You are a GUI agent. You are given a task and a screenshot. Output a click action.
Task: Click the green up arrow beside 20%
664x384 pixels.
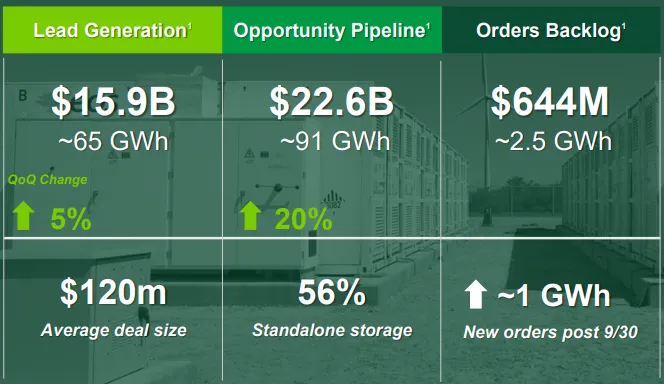coord(250,216)
